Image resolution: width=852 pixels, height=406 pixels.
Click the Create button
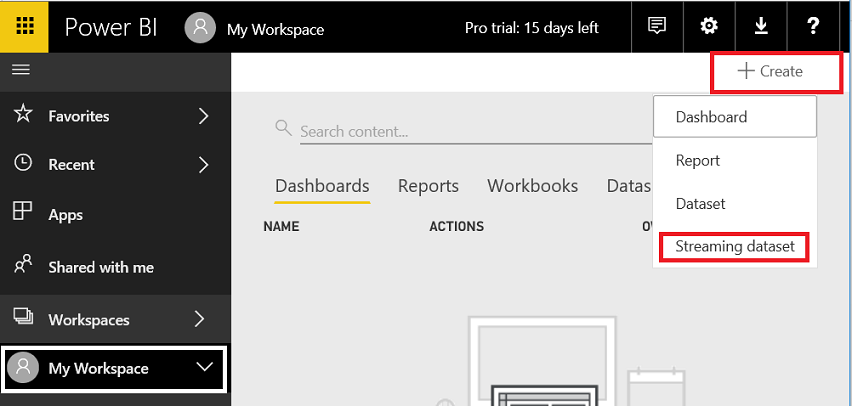click(770, 71)
